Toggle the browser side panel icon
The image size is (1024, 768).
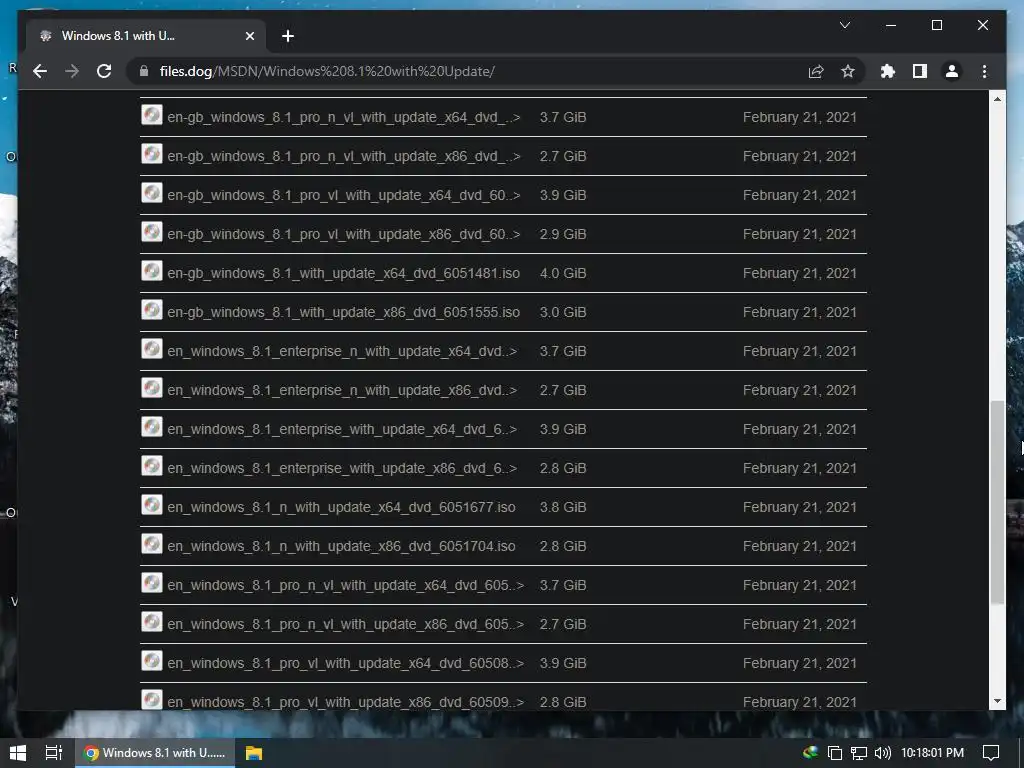click(x=920, y=71)
